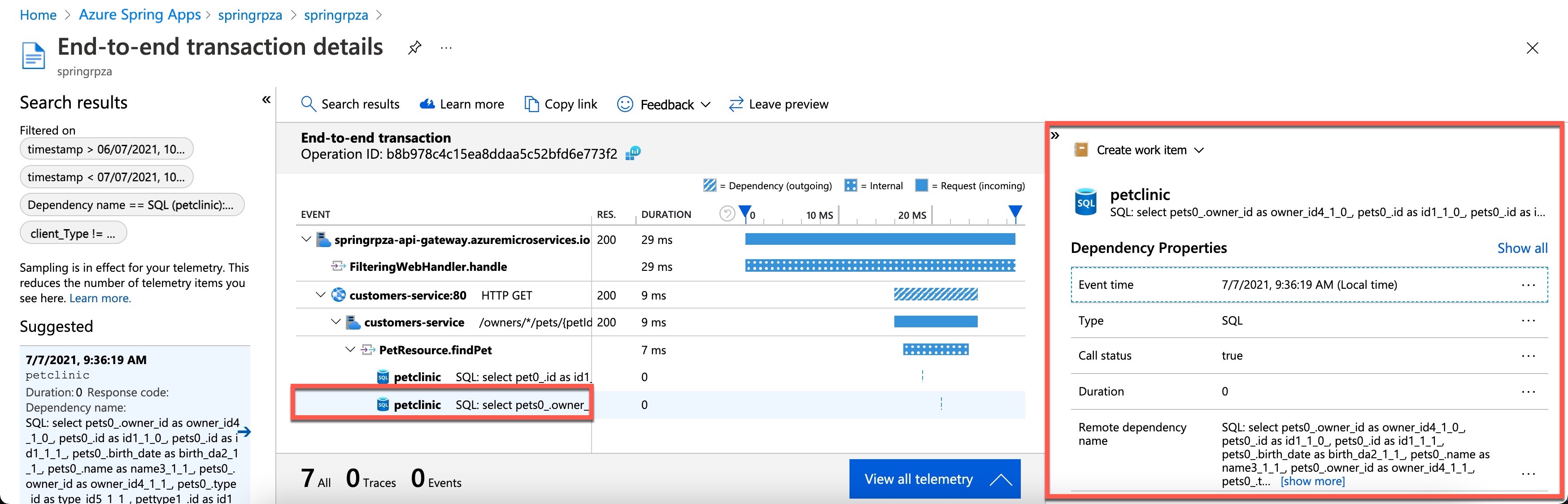Open the page ellipsis menu beside pin
The height and width of the screenshot is (504, 1568).
(446, 48)
